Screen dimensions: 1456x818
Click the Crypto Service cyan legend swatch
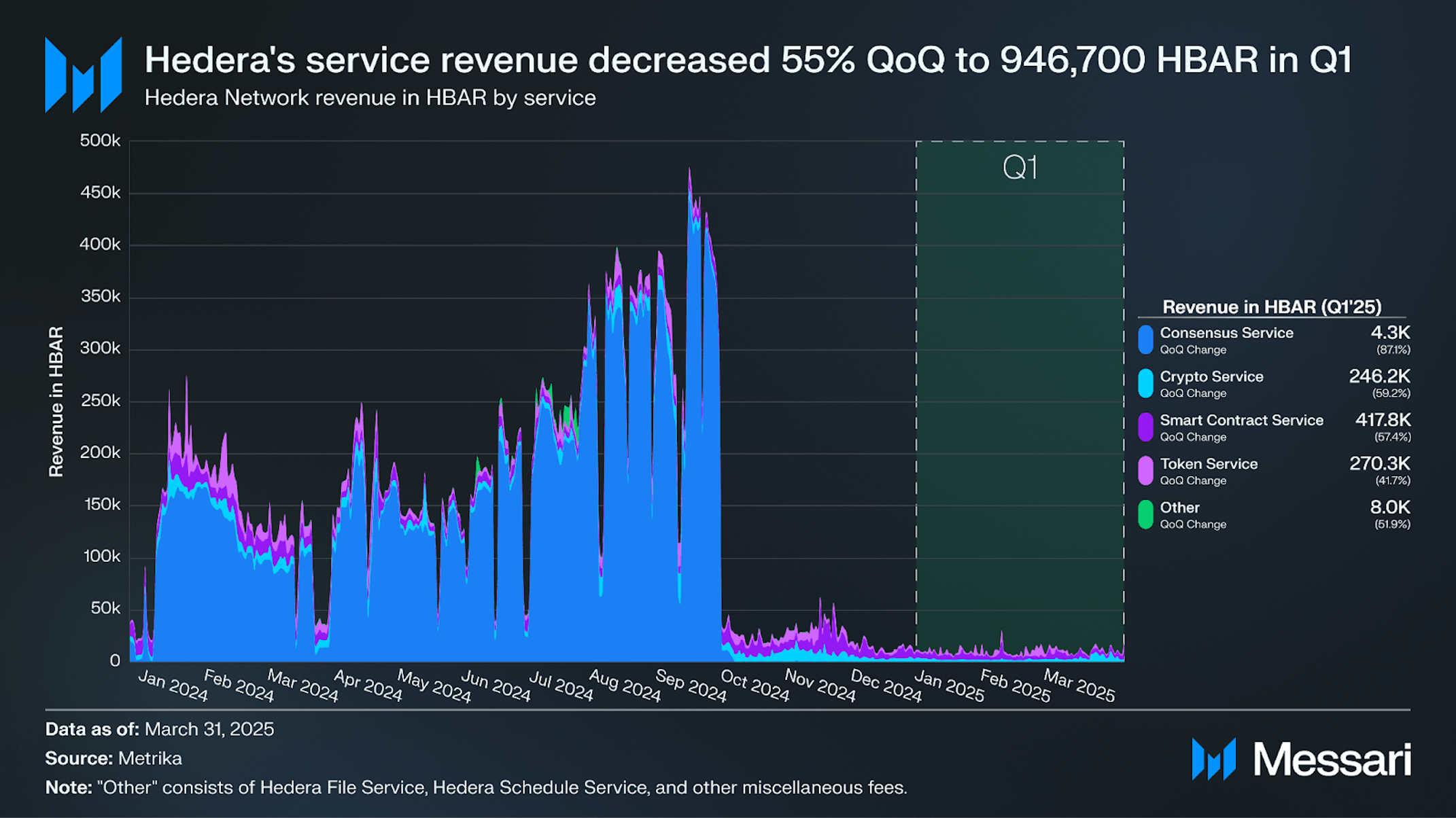click(x=1145, y=383)
